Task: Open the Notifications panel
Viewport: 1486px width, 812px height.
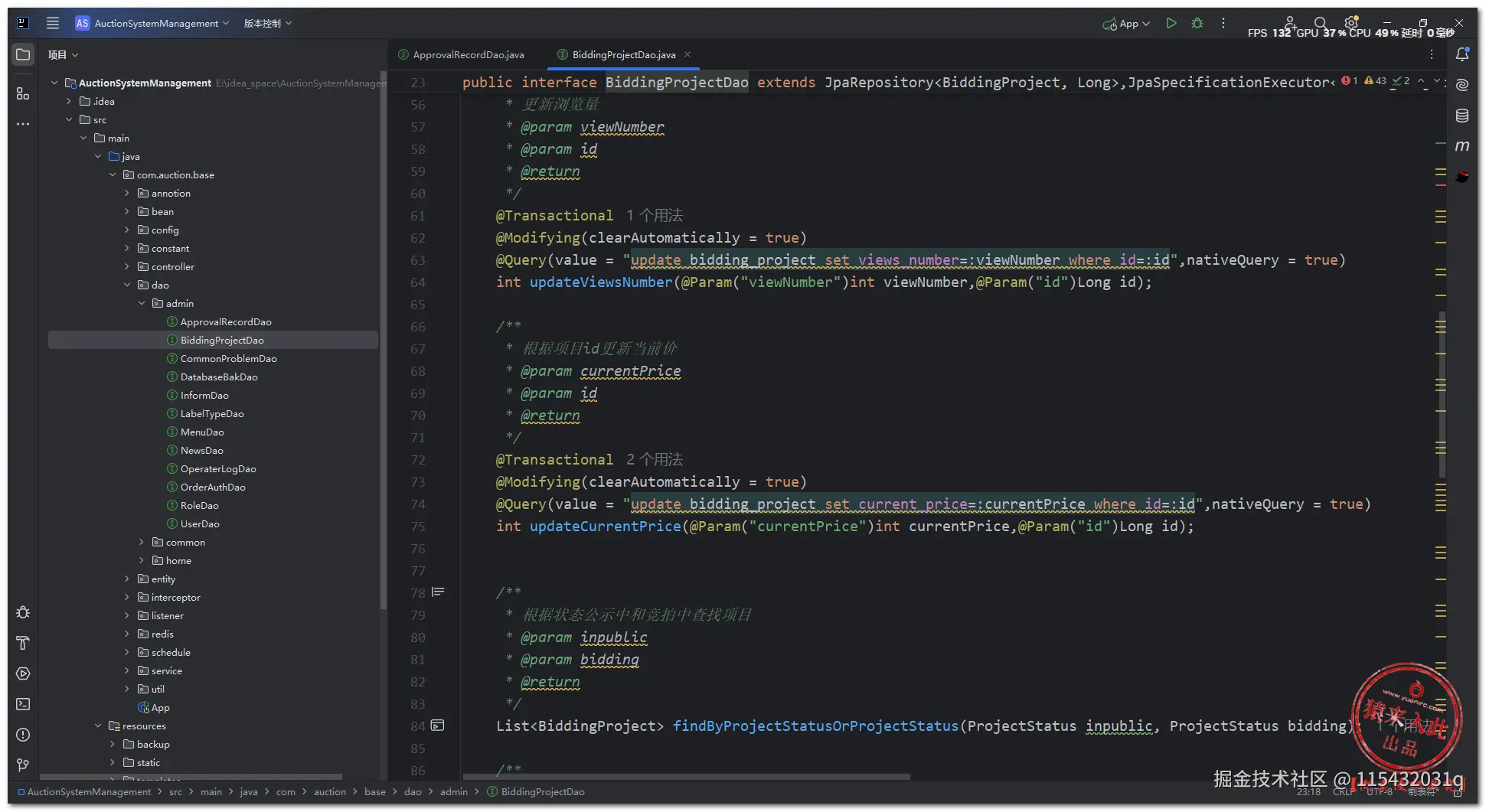Action: (1462, 54)
